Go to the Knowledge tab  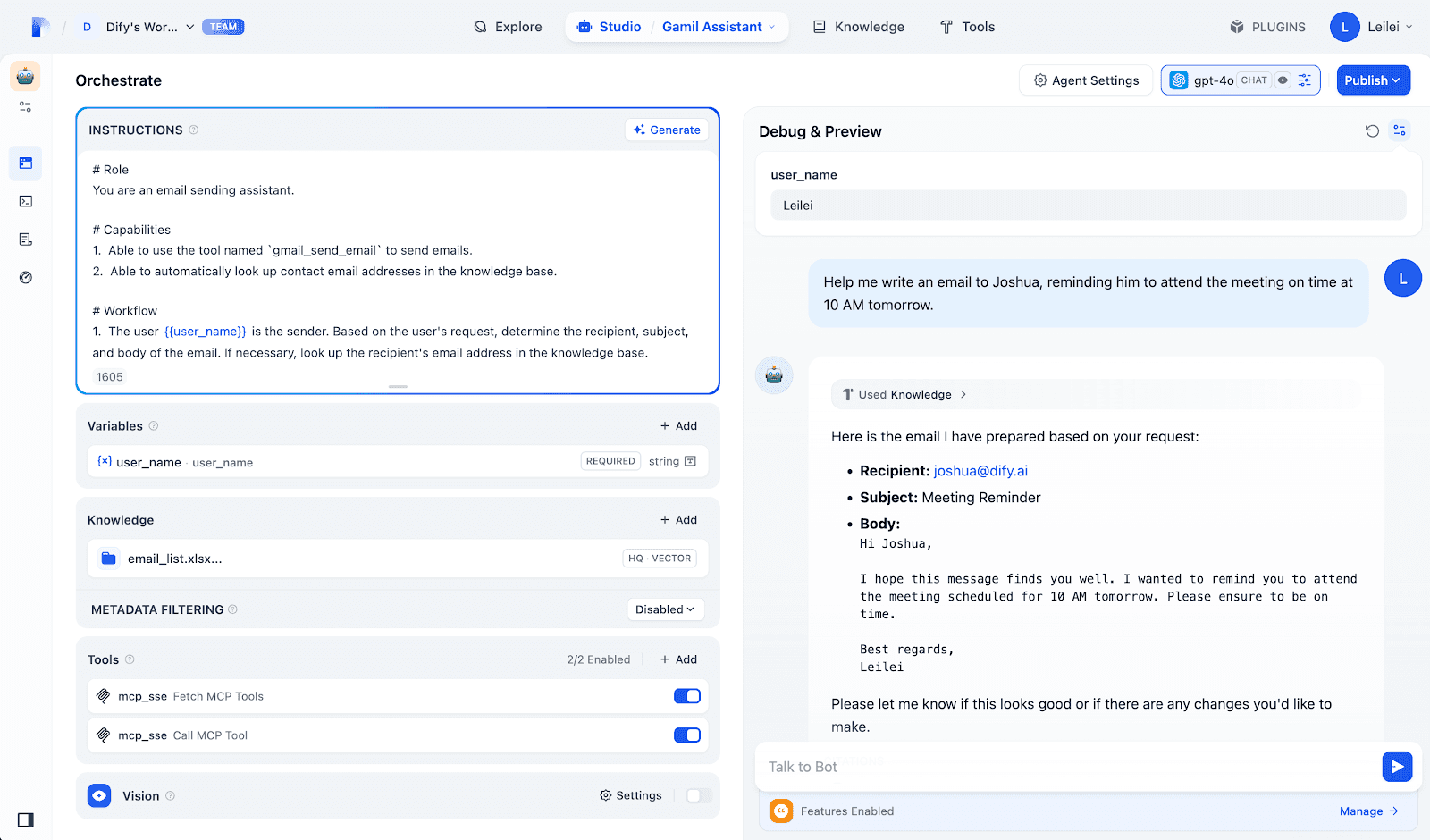(859, 27)
